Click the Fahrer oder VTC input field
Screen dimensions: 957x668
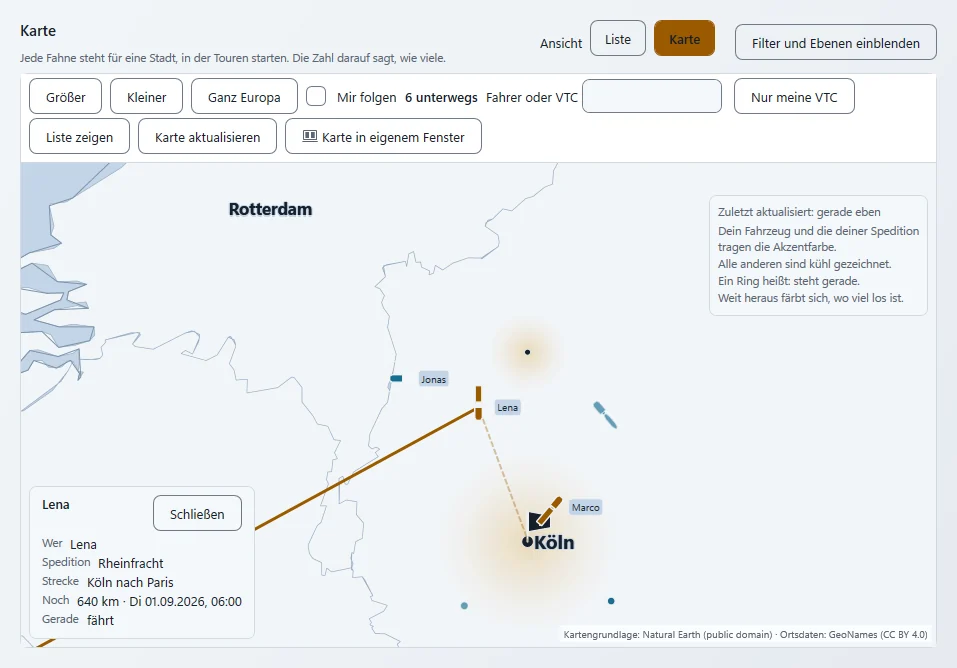click(x=652, y=96)
